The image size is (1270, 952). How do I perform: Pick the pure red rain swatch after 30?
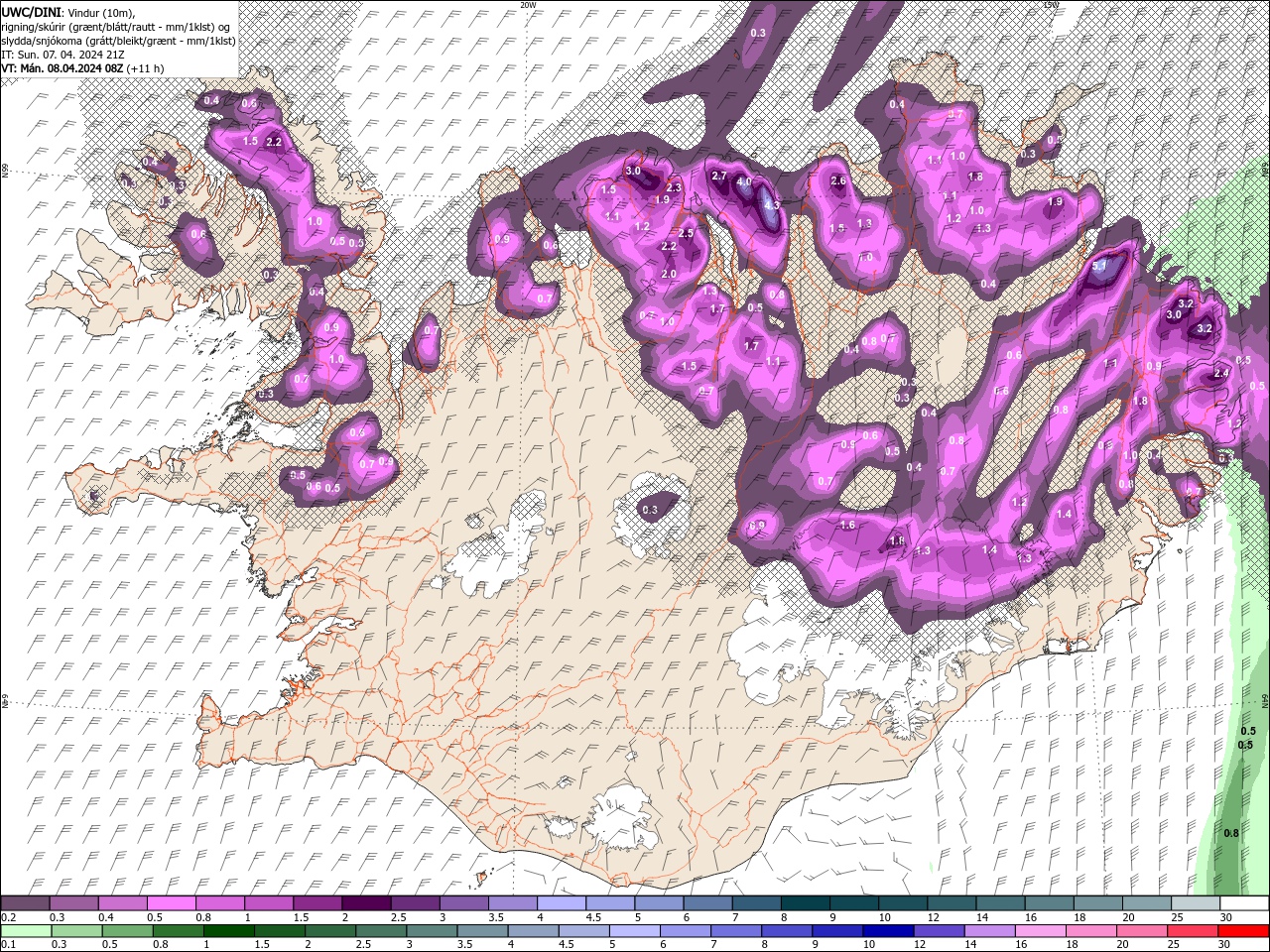pos(1244,931)
